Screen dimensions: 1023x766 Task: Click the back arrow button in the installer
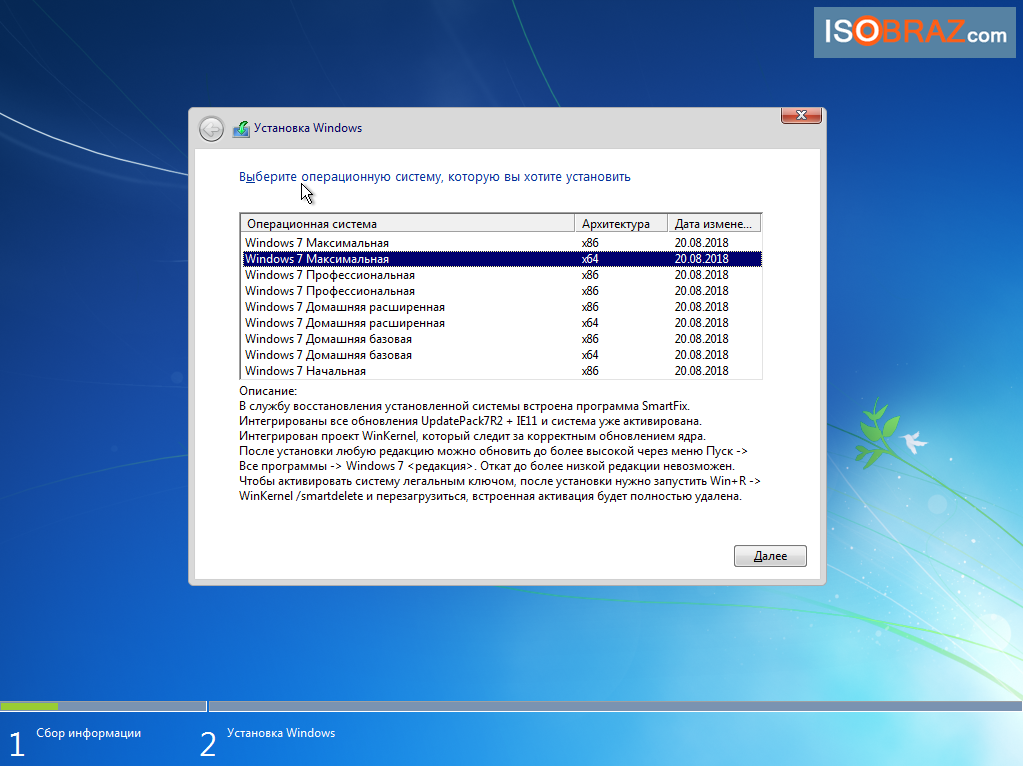211,129
